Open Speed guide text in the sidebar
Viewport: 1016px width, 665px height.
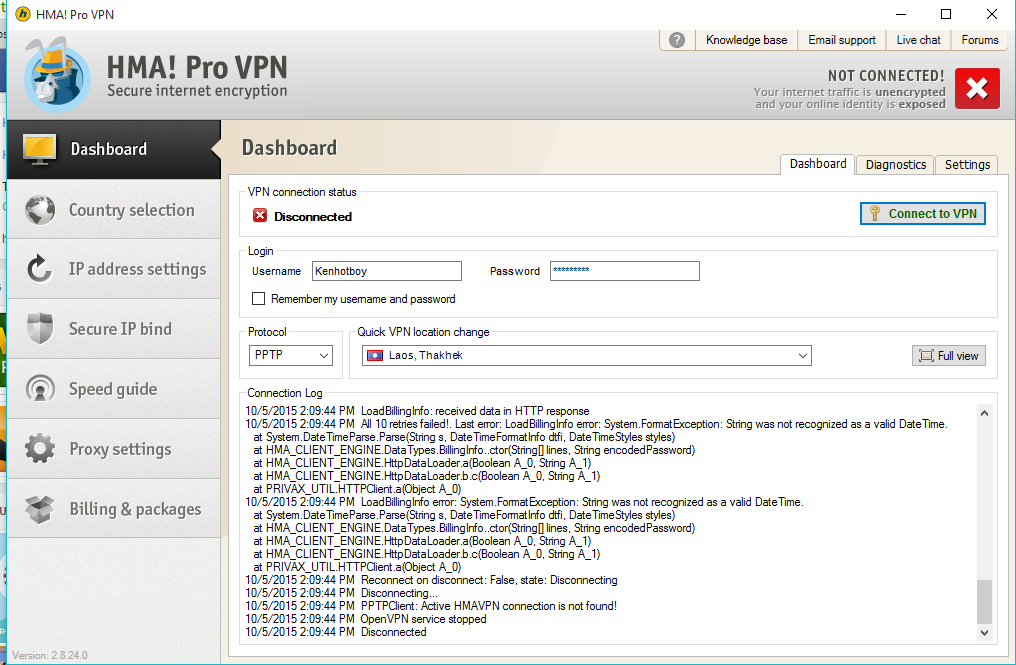(113, 389)
